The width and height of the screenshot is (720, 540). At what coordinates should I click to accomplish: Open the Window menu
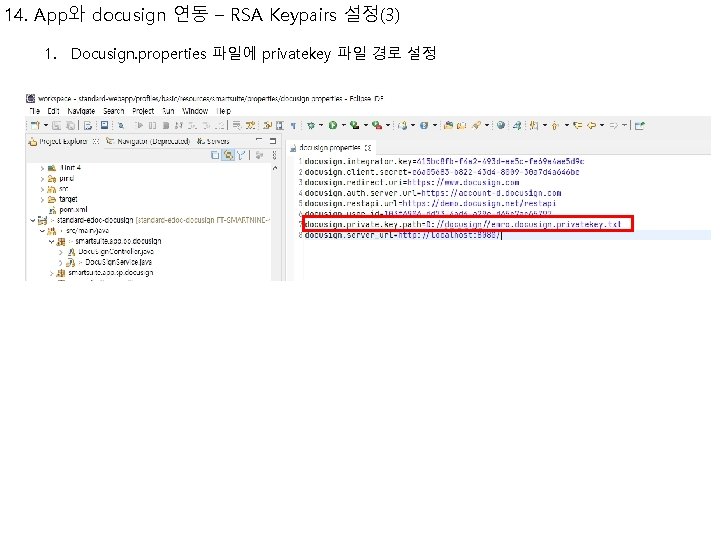pyautogui.click(x=195, y=111)
